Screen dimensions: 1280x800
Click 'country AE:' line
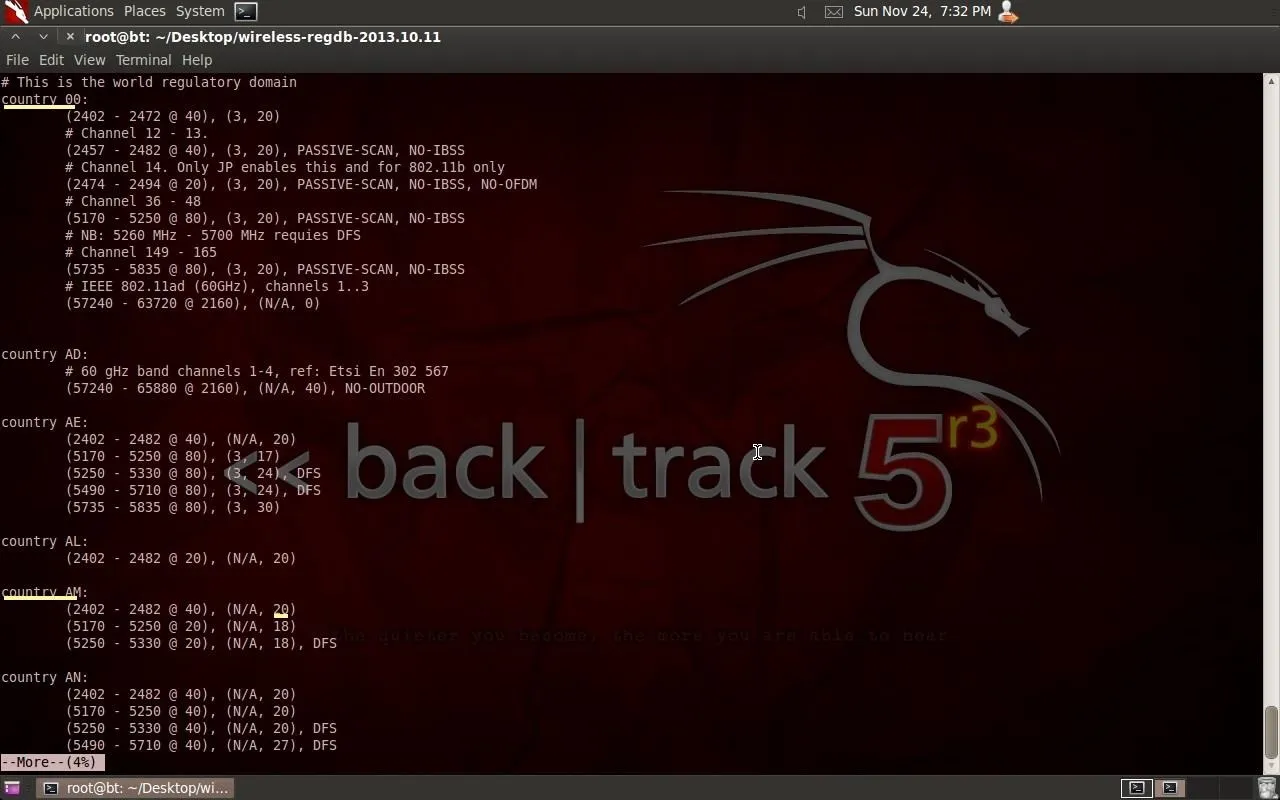pyautogui.click(x=45, y=422)
